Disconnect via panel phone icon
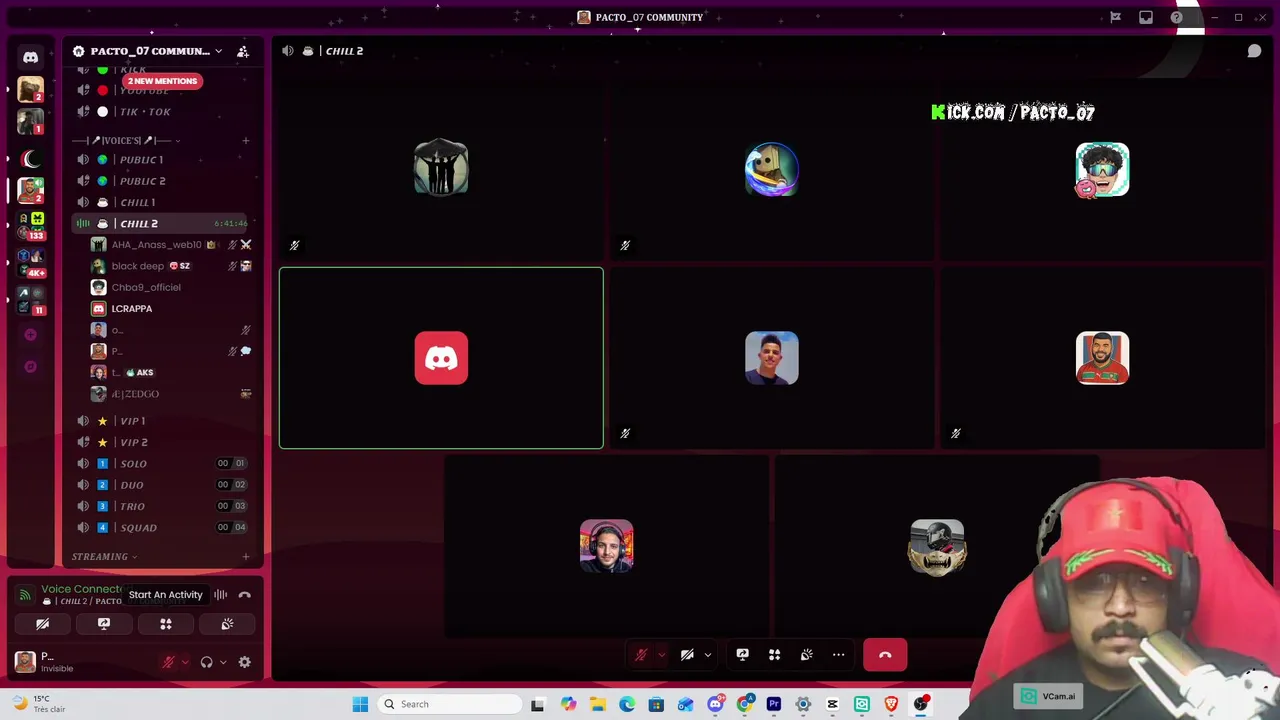The width and height of the screenshot is (1280, 720). pos(245,595)
